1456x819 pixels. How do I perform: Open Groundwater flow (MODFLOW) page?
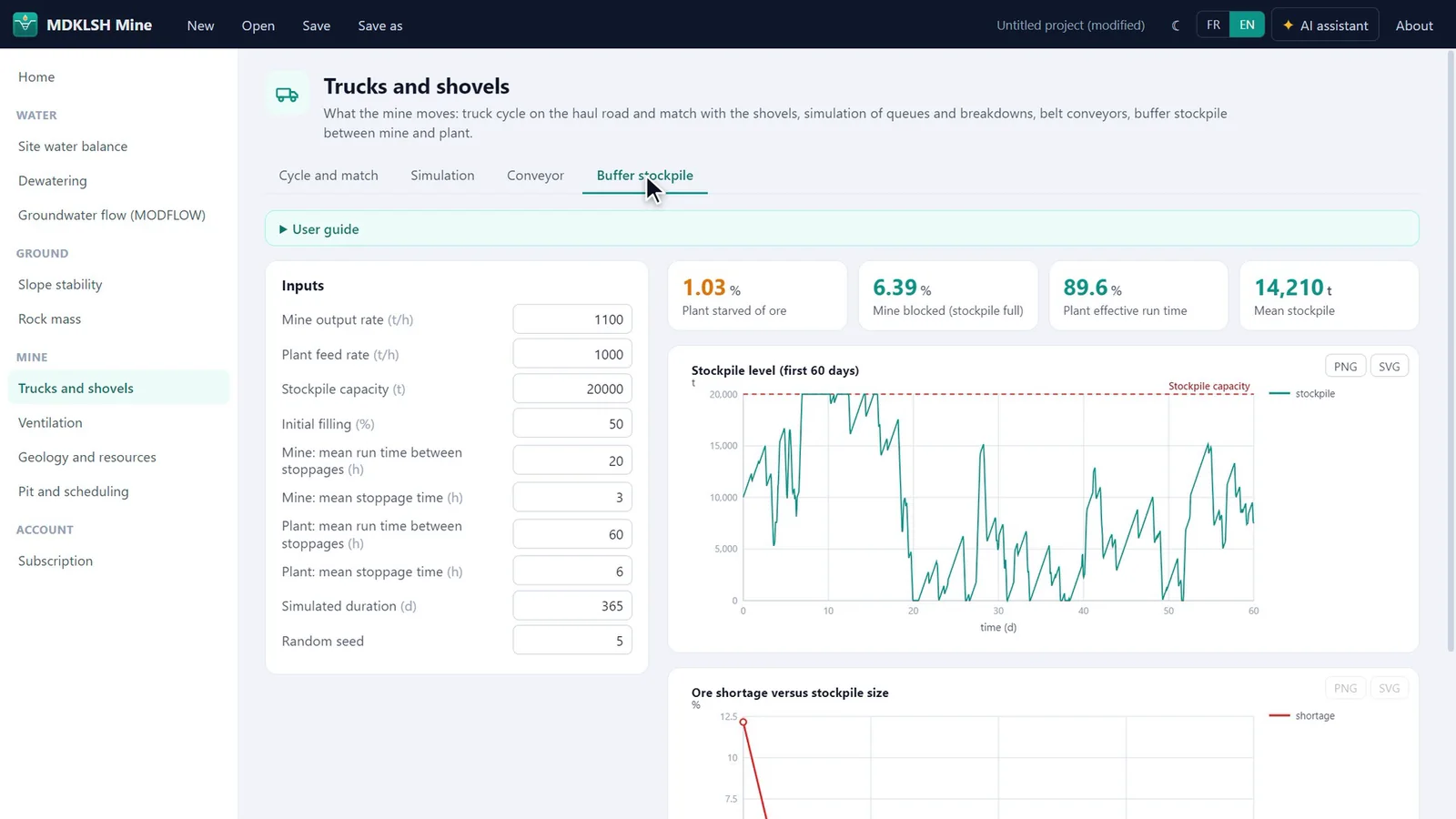pyautogui.click(x=118, y=215)
